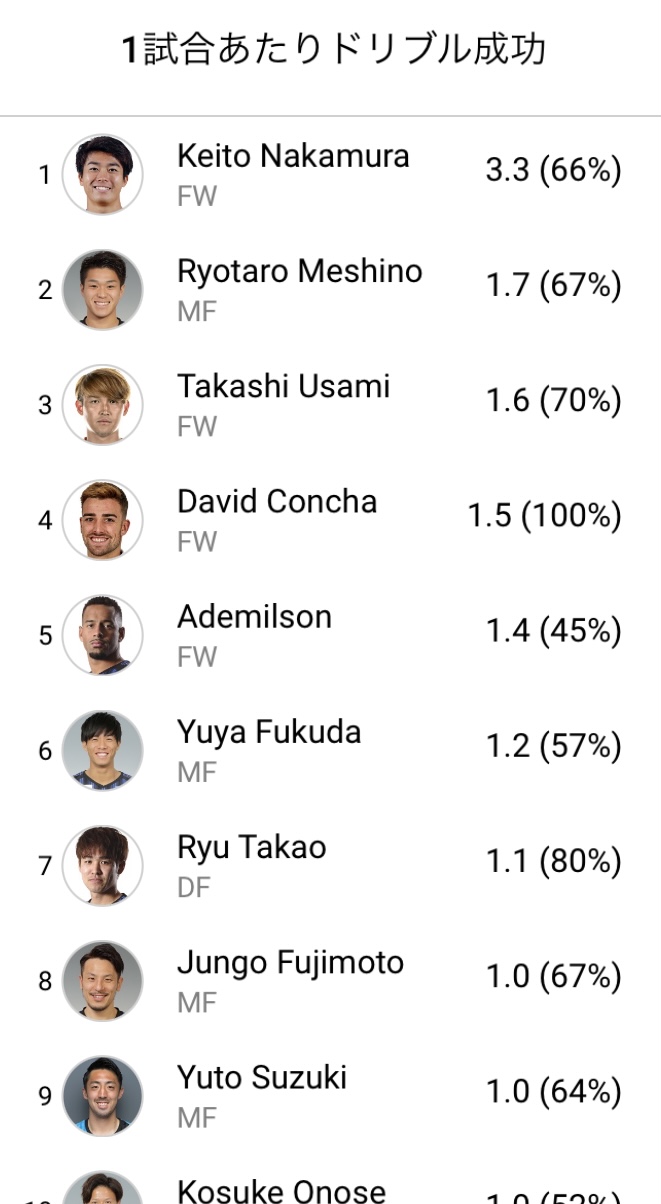
Task: Tap Keito Nakamura's player photo
Action: click(102, 175)
